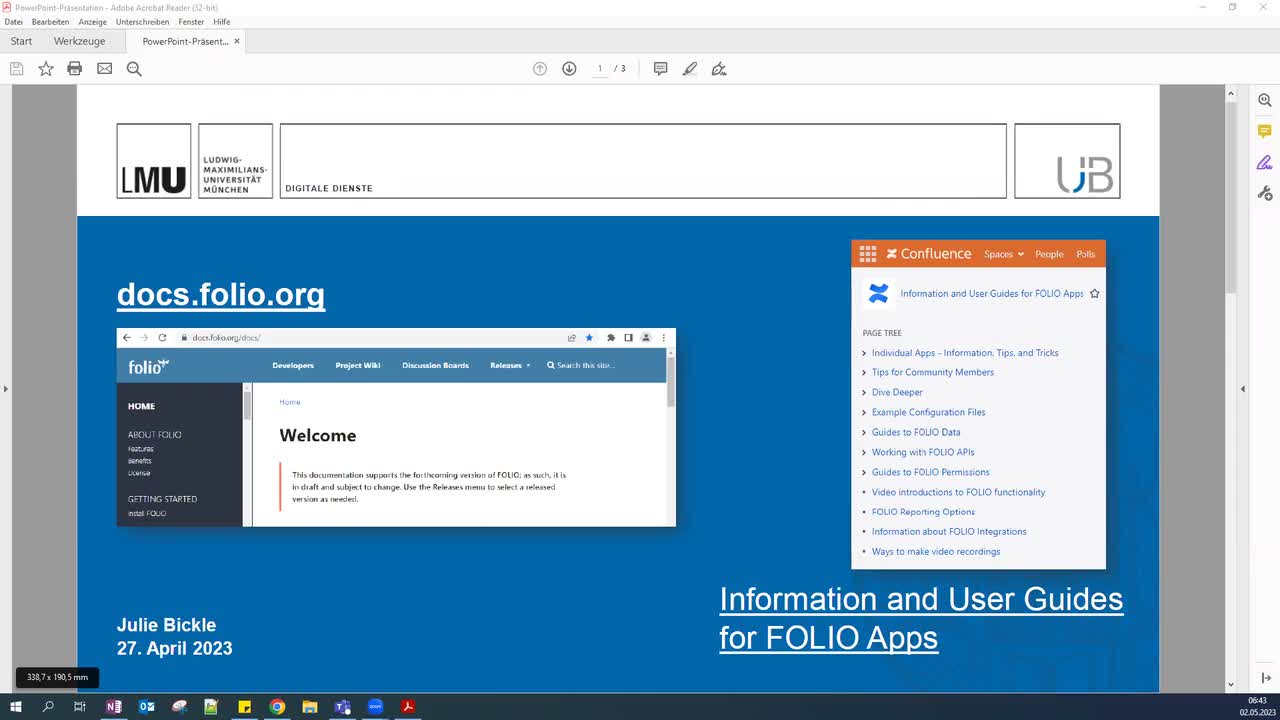Open the Anzeige menu
This screenshot has height=720, width=1280.
click(x=93, y=22)
